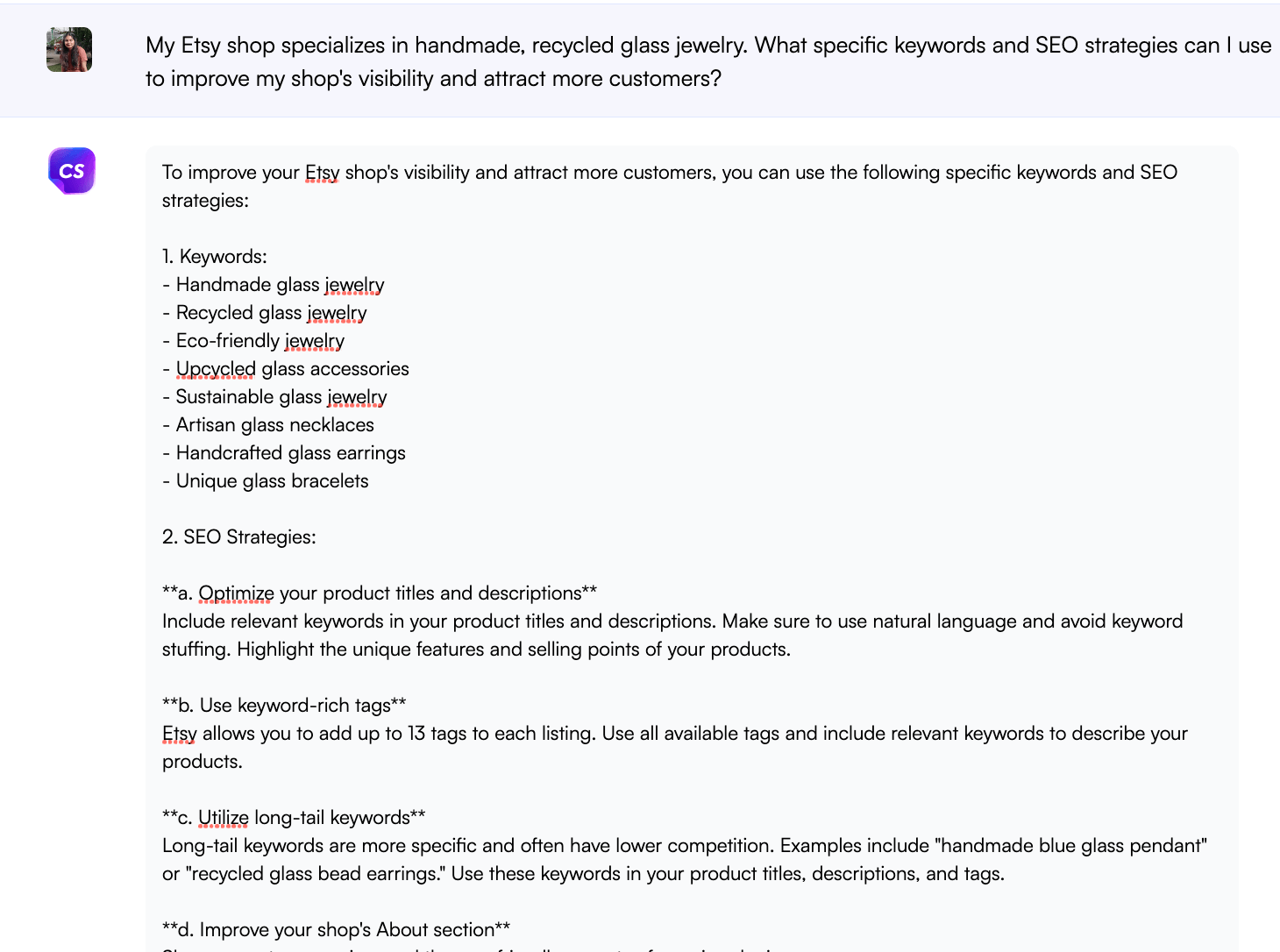Click the "d. Improve your shop's About section" heading

[x=336, y=930]
